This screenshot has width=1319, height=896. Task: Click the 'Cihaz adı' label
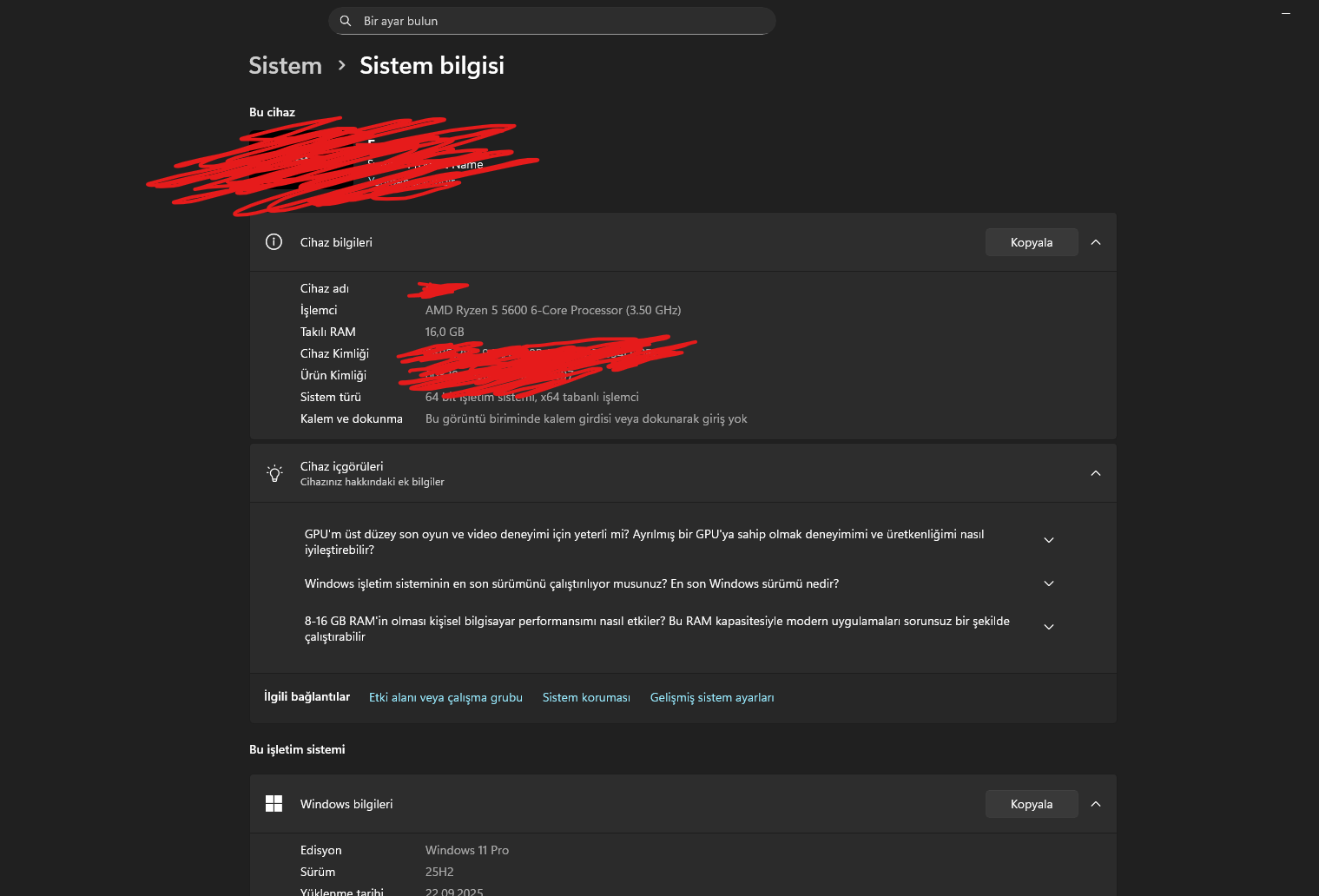325,288
